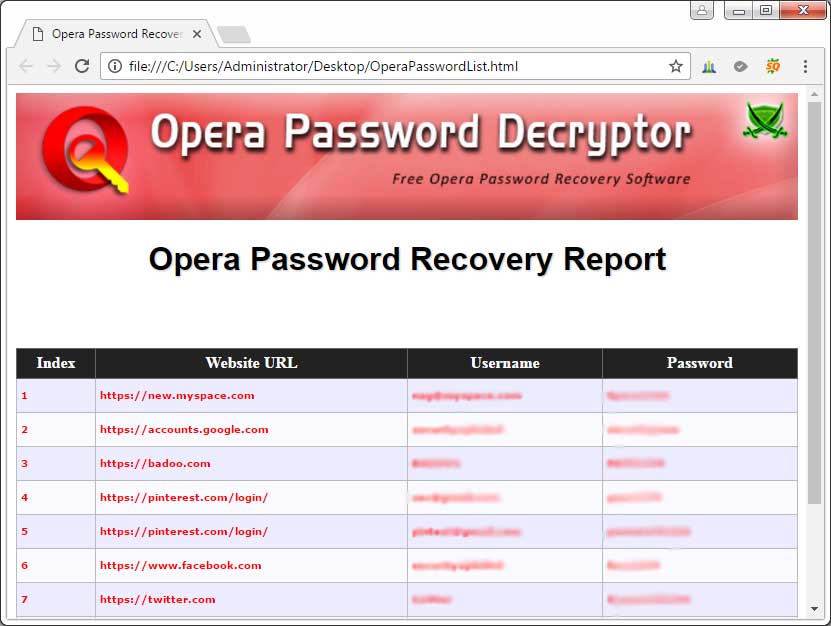Image resolution: width=831 pixels, height=626 pixels.
Task: Click the bar chart extension icon
Action: coord(709,67)
